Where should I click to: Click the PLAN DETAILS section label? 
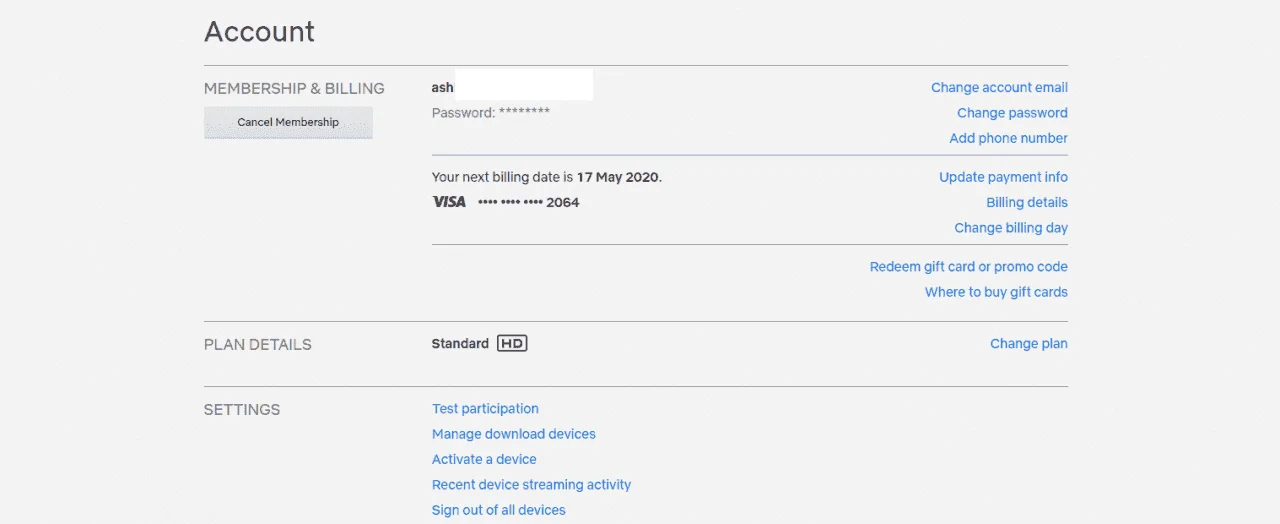pos(258,344)
